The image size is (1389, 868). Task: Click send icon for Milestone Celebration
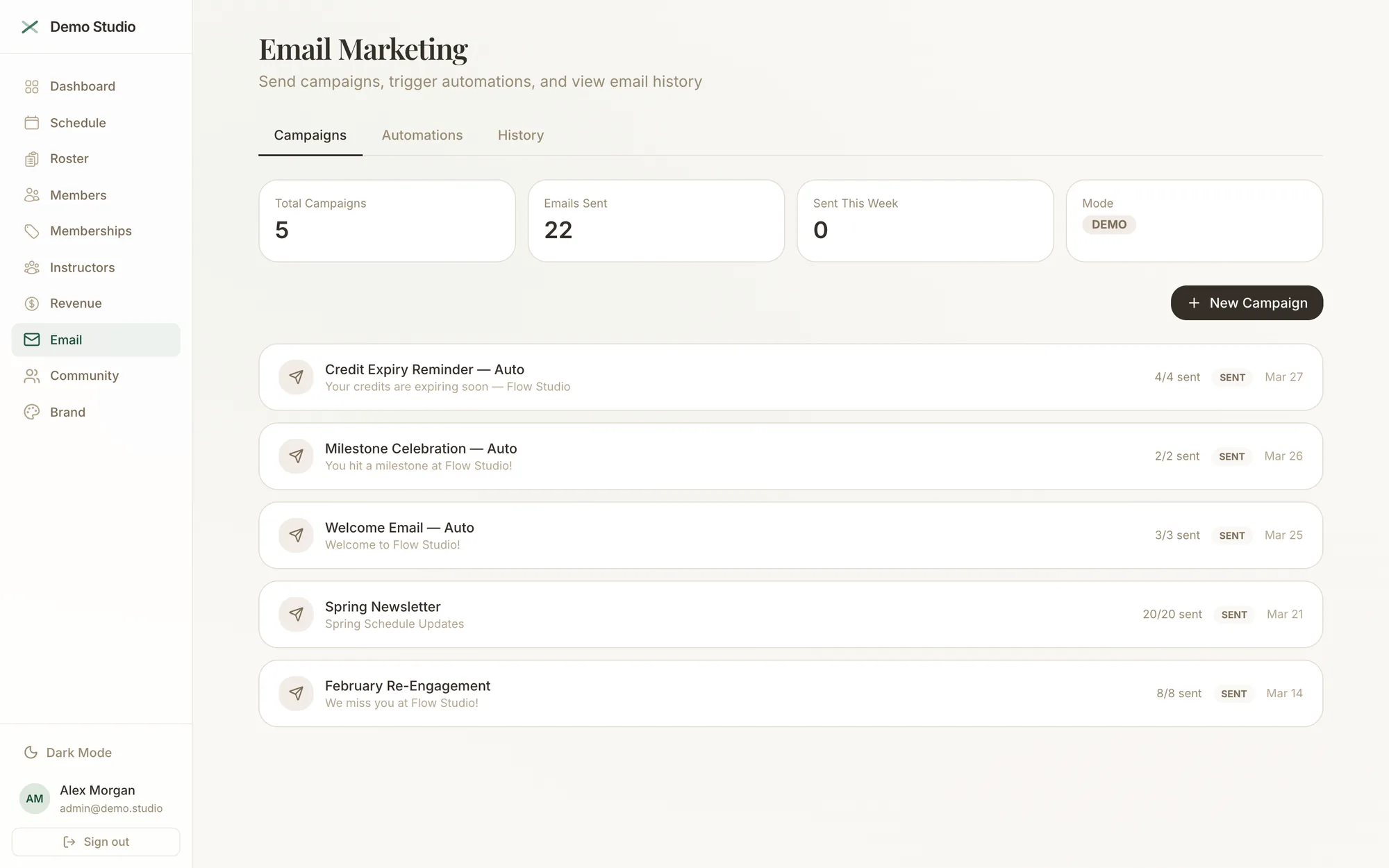pos(297,456)
